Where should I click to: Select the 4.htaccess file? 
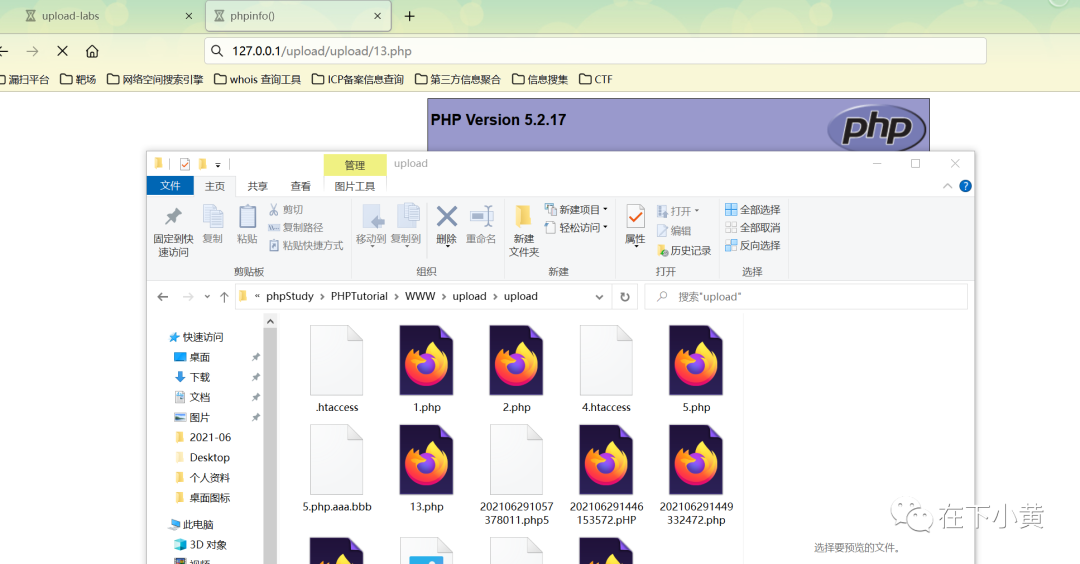coord(606,369)
